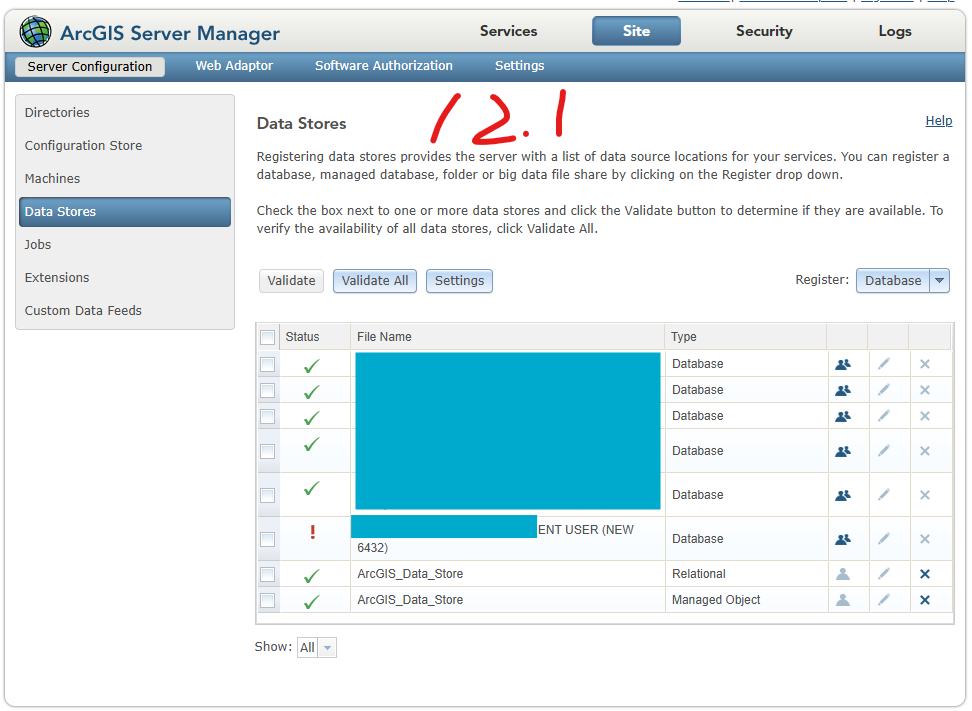
Task: Check the box for Relational ArcGIS_Data_Store row
Action: pos(268,575)
